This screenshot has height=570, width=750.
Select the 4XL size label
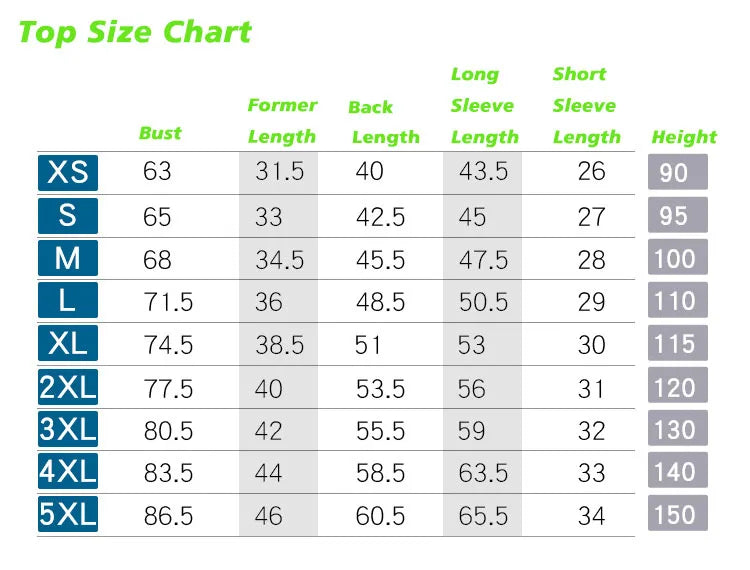point(68,471)
